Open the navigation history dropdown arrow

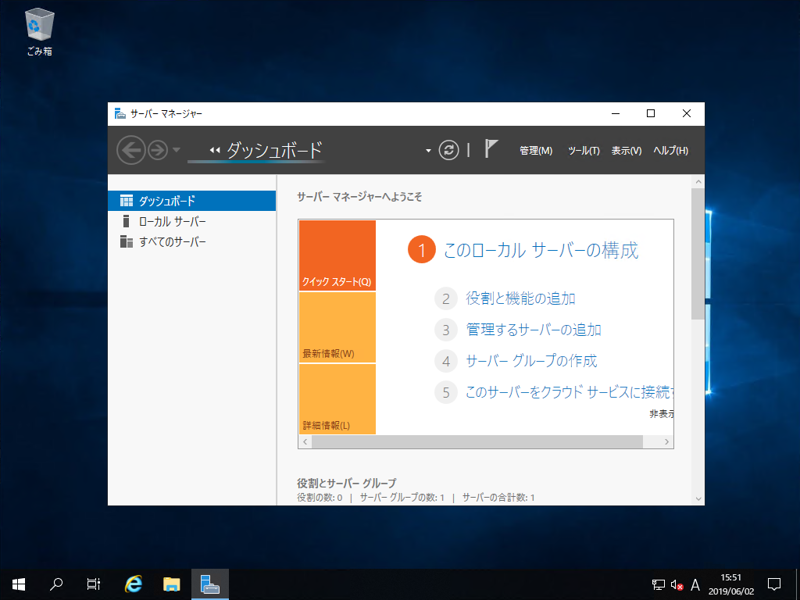click(x=176, y=150)
